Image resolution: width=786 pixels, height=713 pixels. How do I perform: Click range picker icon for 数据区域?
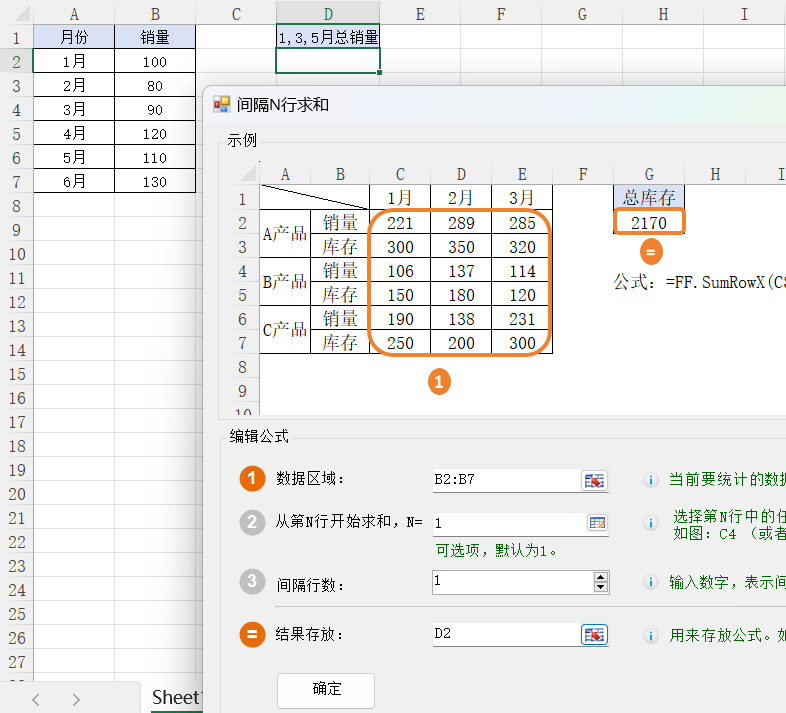(595, 481)
